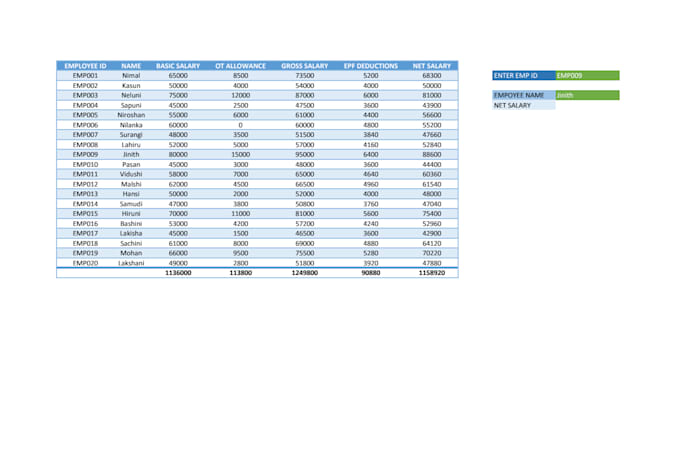Click the basic salary total 1136000

tap(178, 273)
